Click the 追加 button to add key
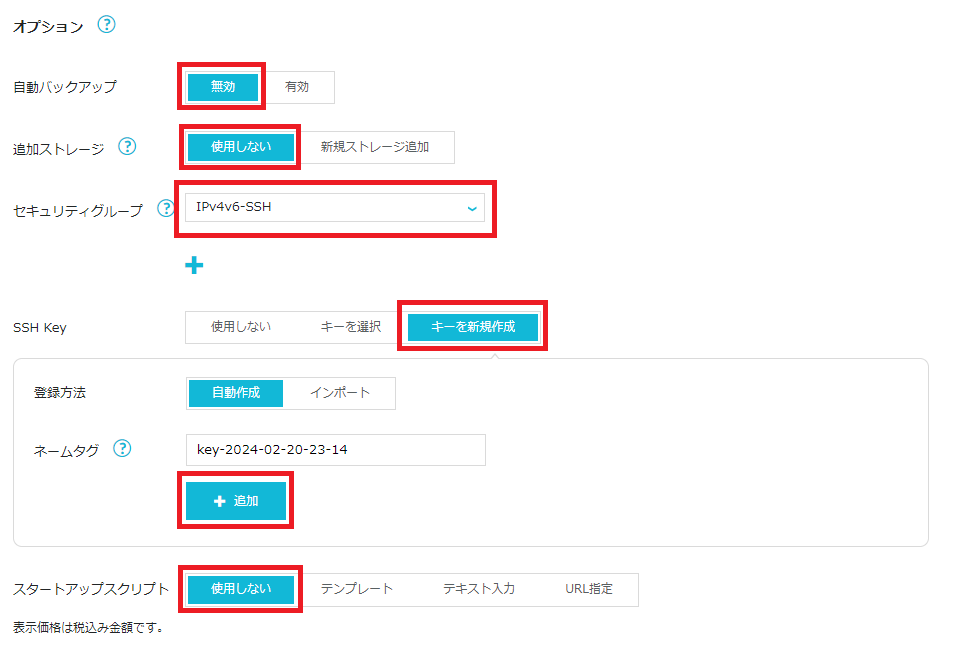The width and height of the screenshot is (961, 652). point(236,501)
